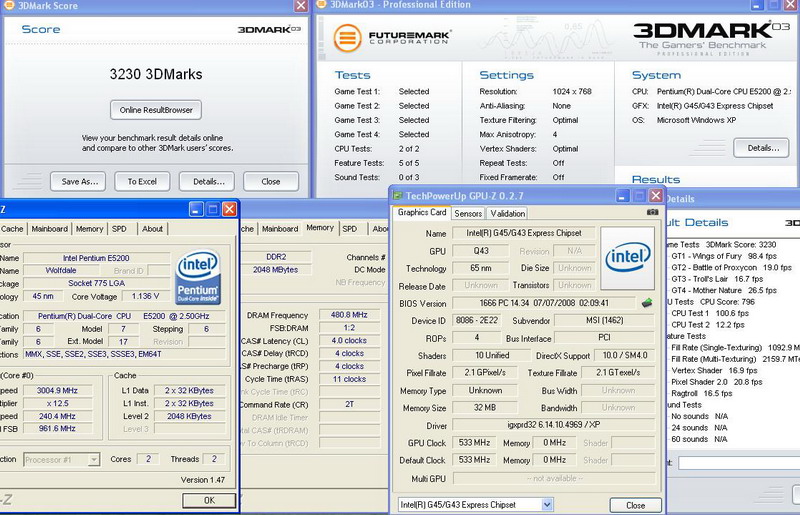Click the Memory Size value 32 MB
The height and width of the screenshot is (515, 800).
pos(484,407)
